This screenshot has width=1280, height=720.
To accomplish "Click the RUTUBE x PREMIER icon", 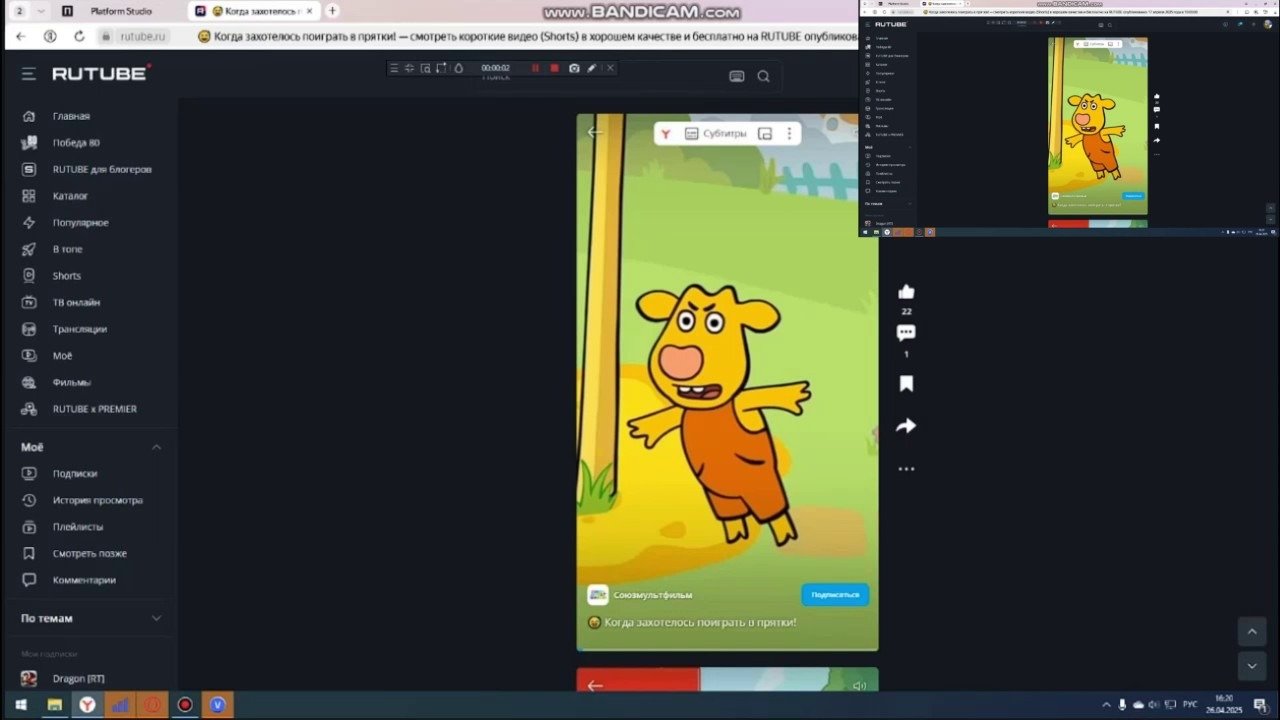I will [29, 409].
